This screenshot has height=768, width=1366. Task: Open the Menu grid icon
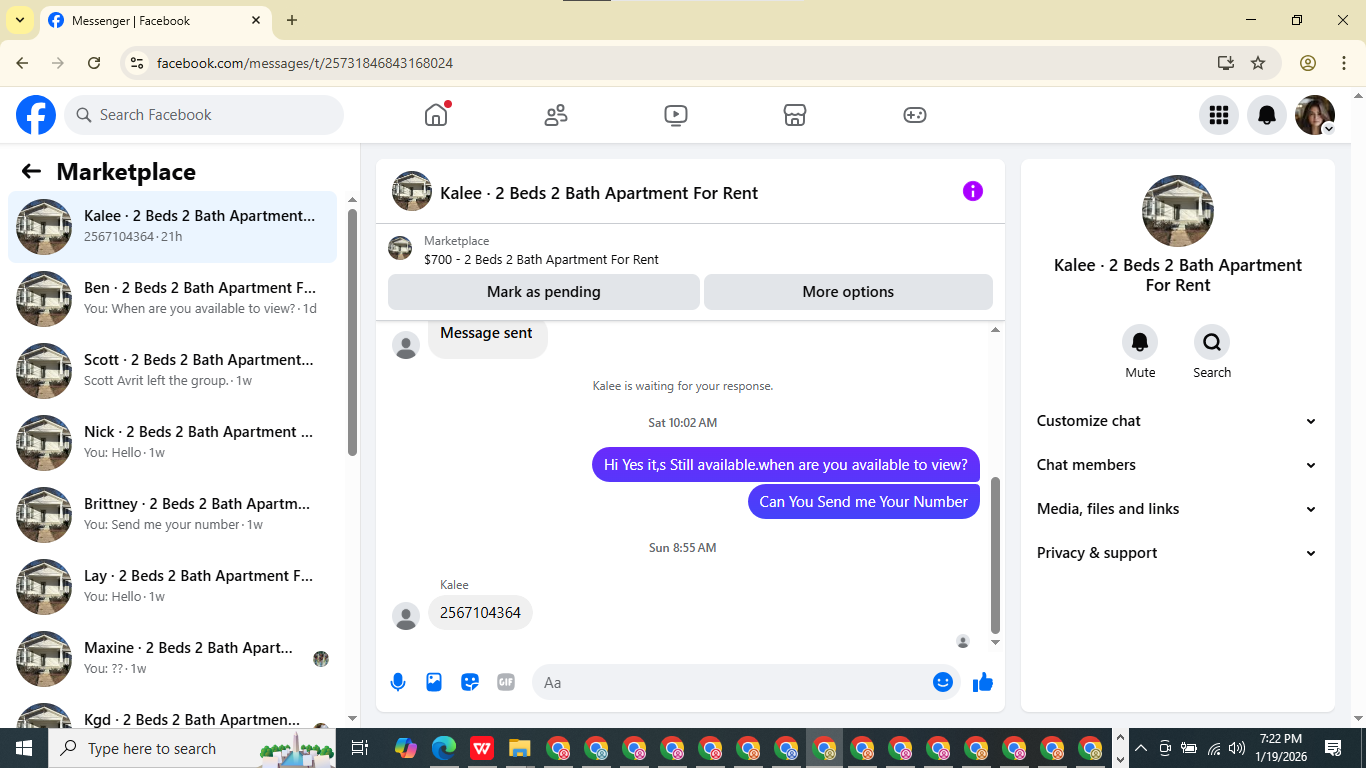[x=1218, y=115]
